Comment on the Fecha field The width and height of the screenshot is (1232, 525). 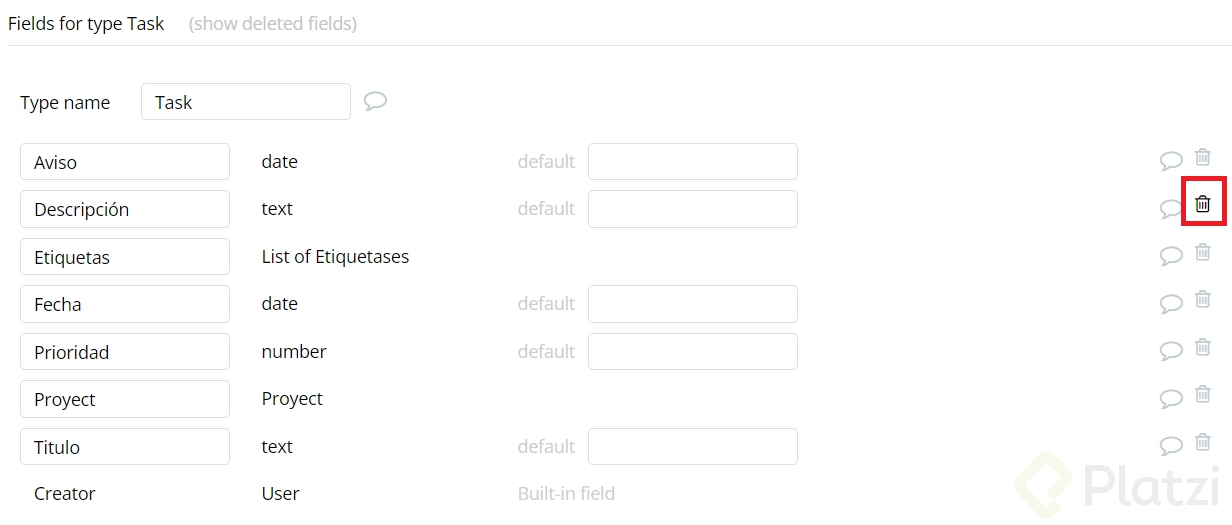pos(1171,303)
